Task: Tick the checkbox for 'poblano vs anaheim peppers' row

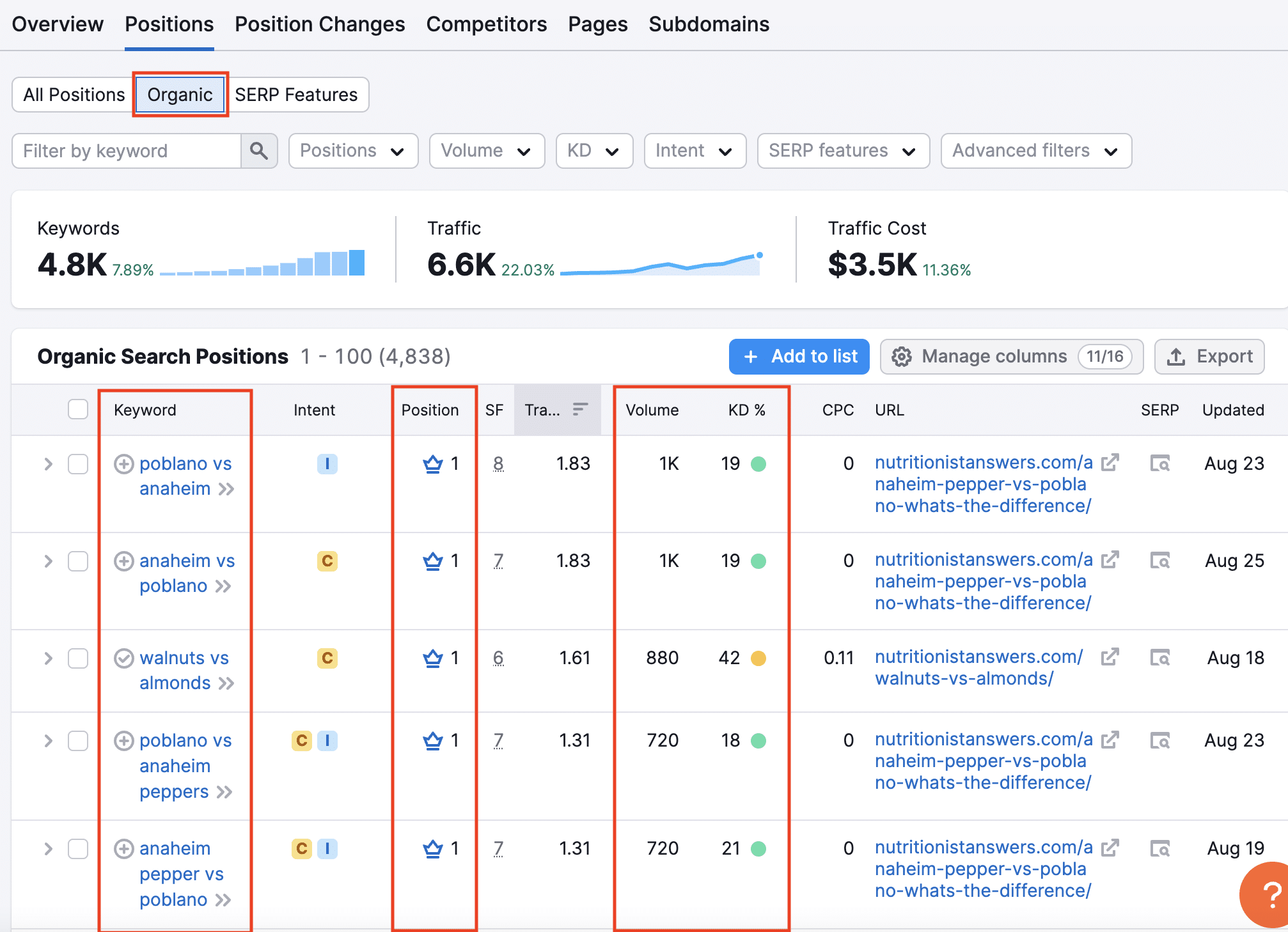Action: (78, 741)
